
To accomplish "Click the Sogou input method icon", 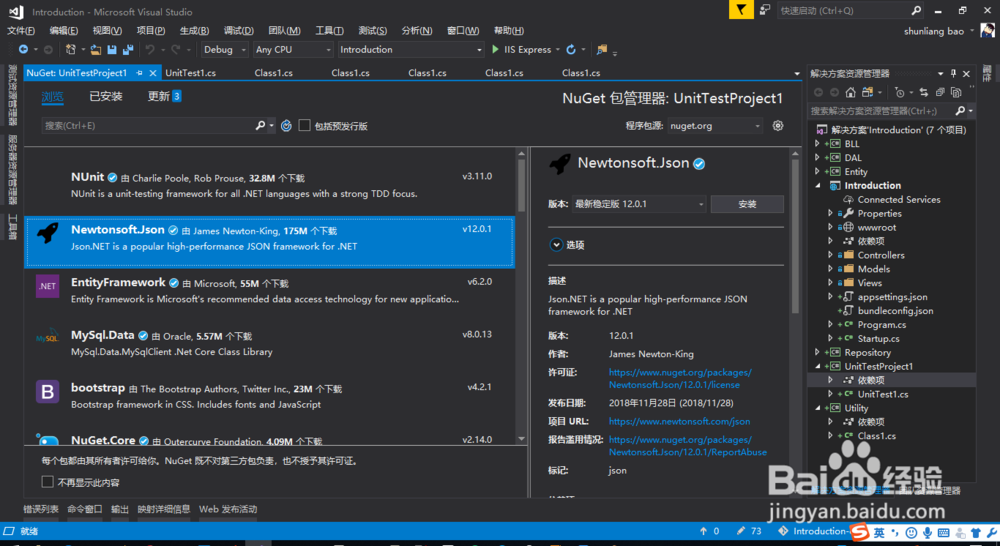I will tap(860, 532).
